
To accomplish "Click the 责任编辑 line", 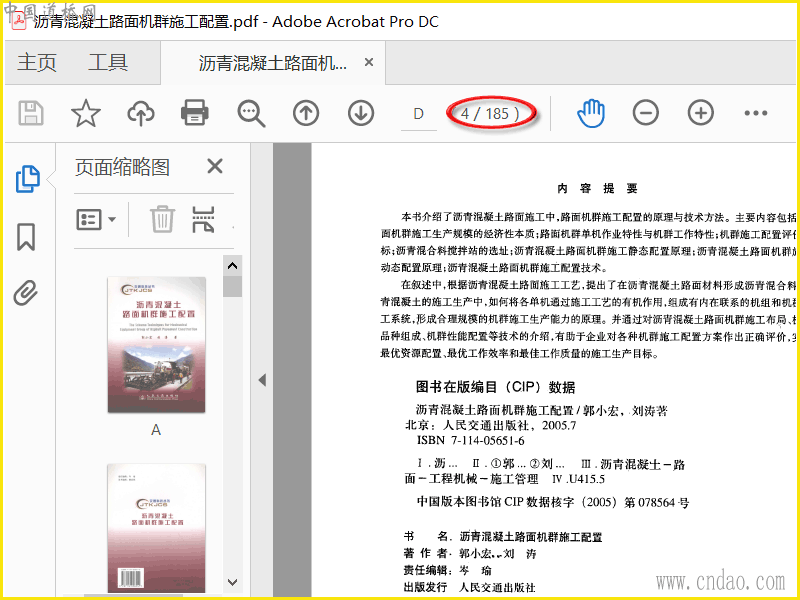I will pyautogui.click(x=447, y=570).
